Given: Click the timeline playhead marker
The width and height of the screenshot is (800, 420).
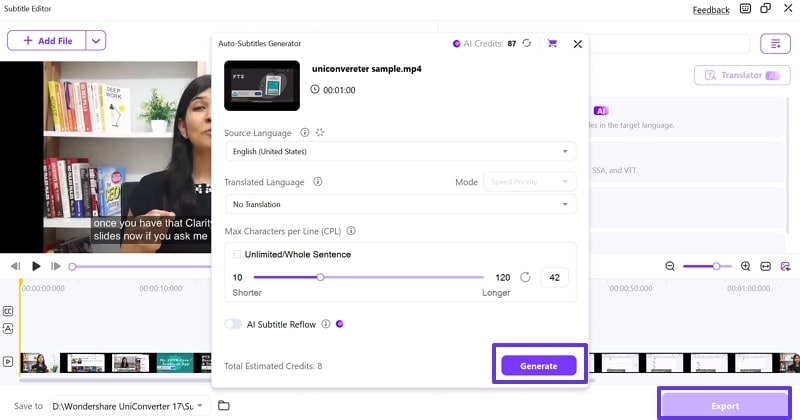Looking at the screenshot, I should (20, 282).
